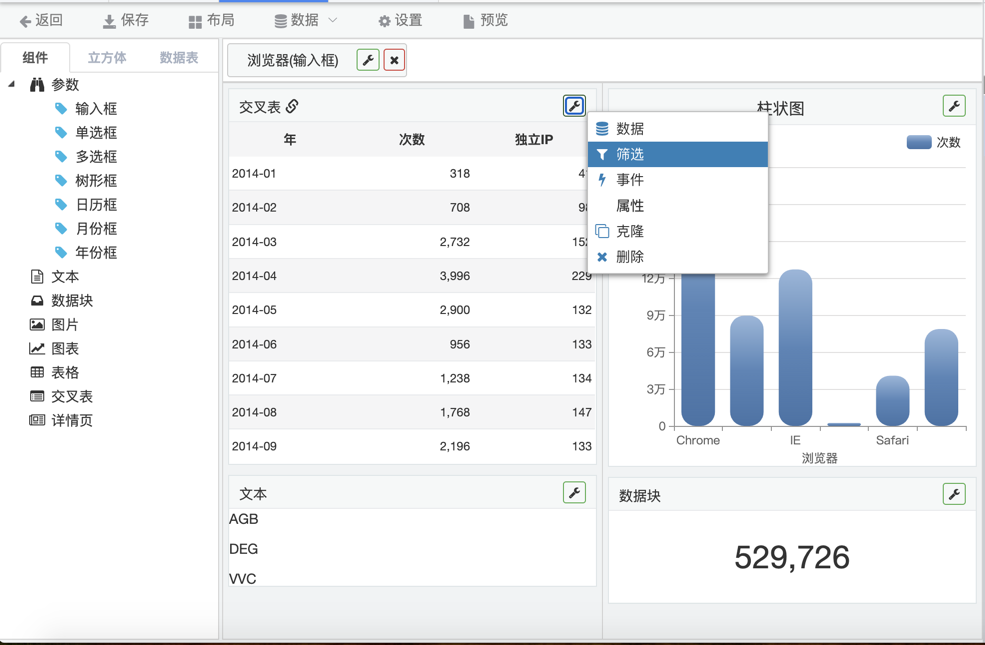Select 日历框 component in the tree
985x645 pixels.
96,204
